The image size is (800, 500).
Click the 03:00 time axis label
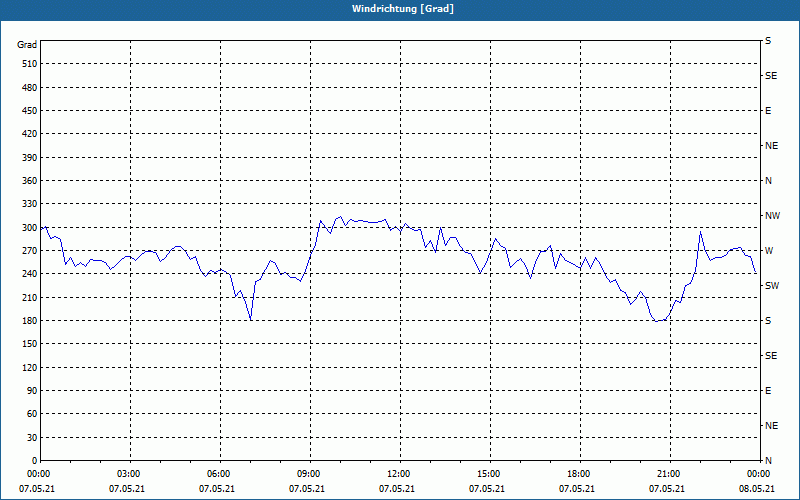[x=127, y=474]
